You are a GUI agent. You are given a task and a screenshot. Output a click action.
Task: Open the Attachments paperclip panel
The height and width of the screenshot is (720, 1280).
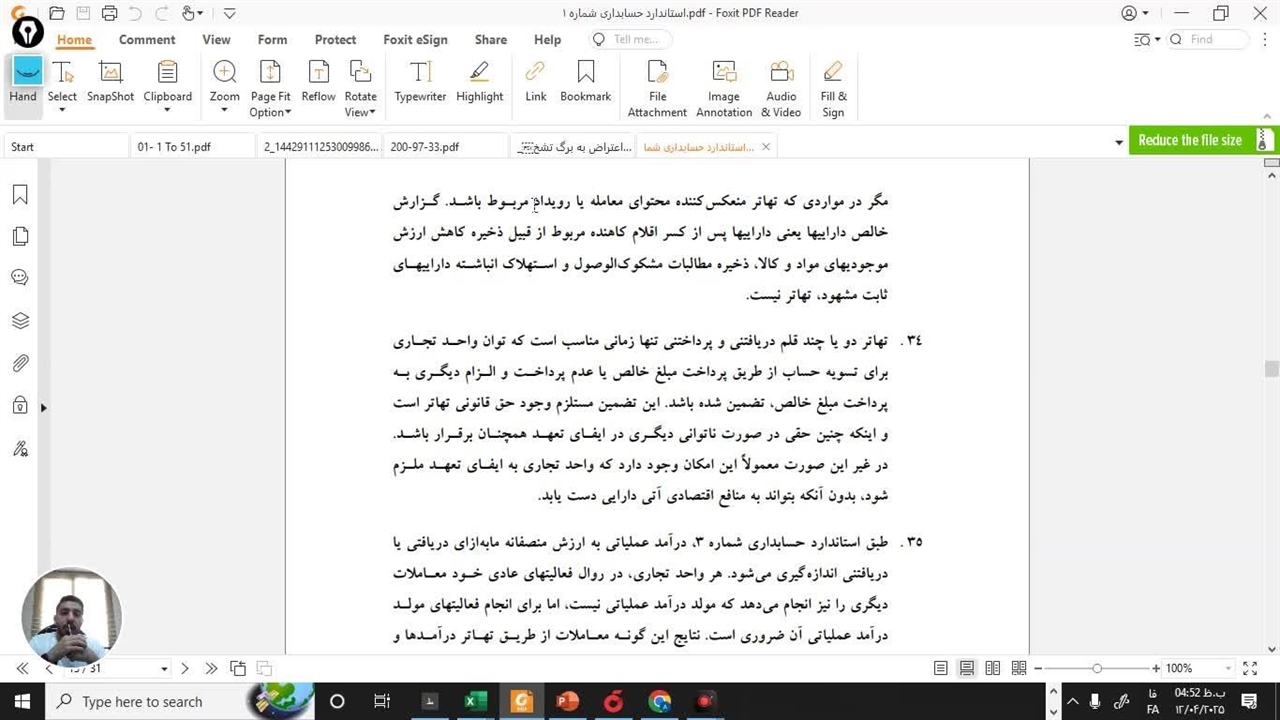20,363
